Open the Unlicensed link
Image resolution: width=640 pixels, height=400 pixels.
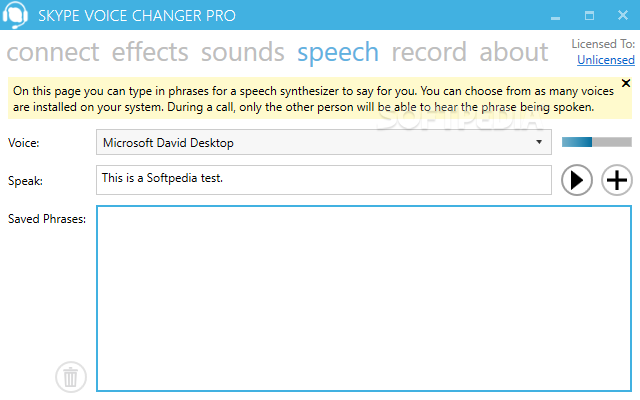coord(606,60)
